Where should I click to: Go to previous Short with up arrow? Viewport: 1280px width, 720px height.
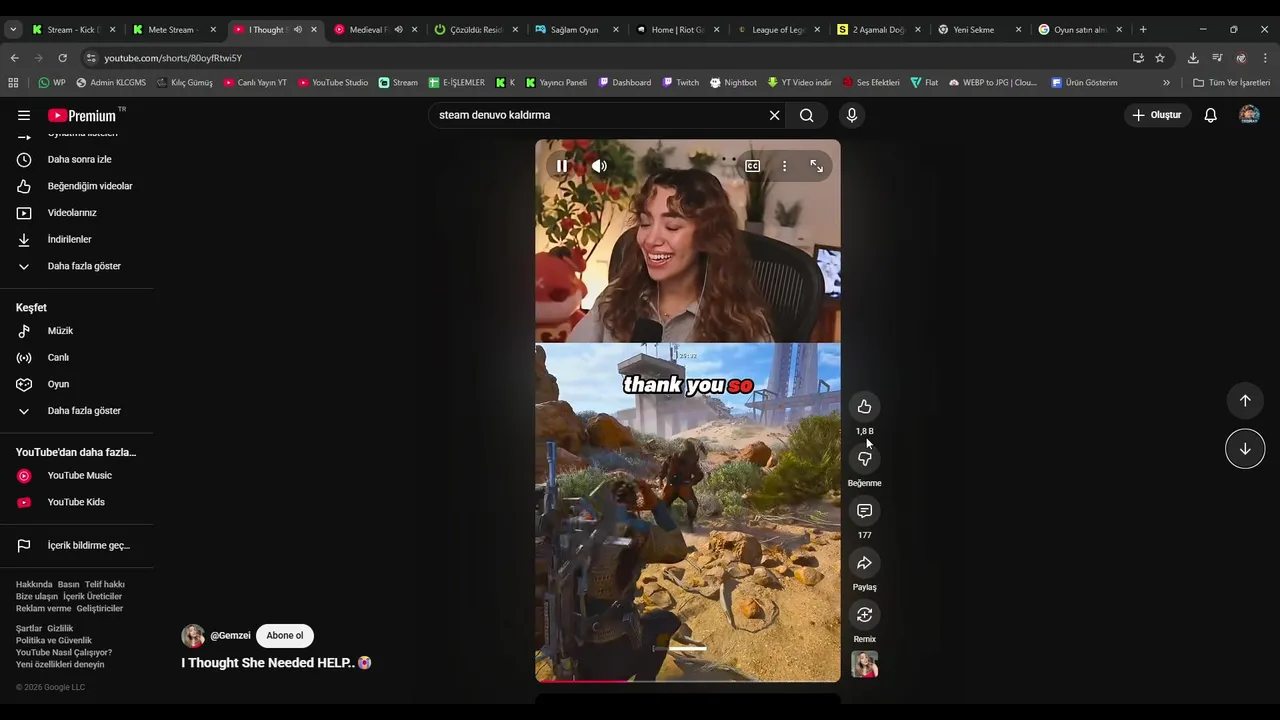[x=1245, y=400]
